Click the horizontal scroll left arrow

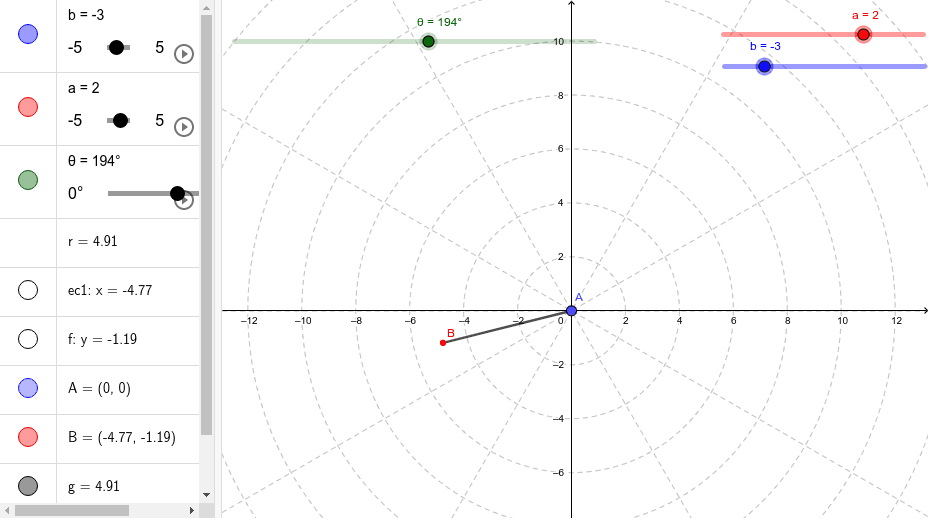[x=7, y=510]
